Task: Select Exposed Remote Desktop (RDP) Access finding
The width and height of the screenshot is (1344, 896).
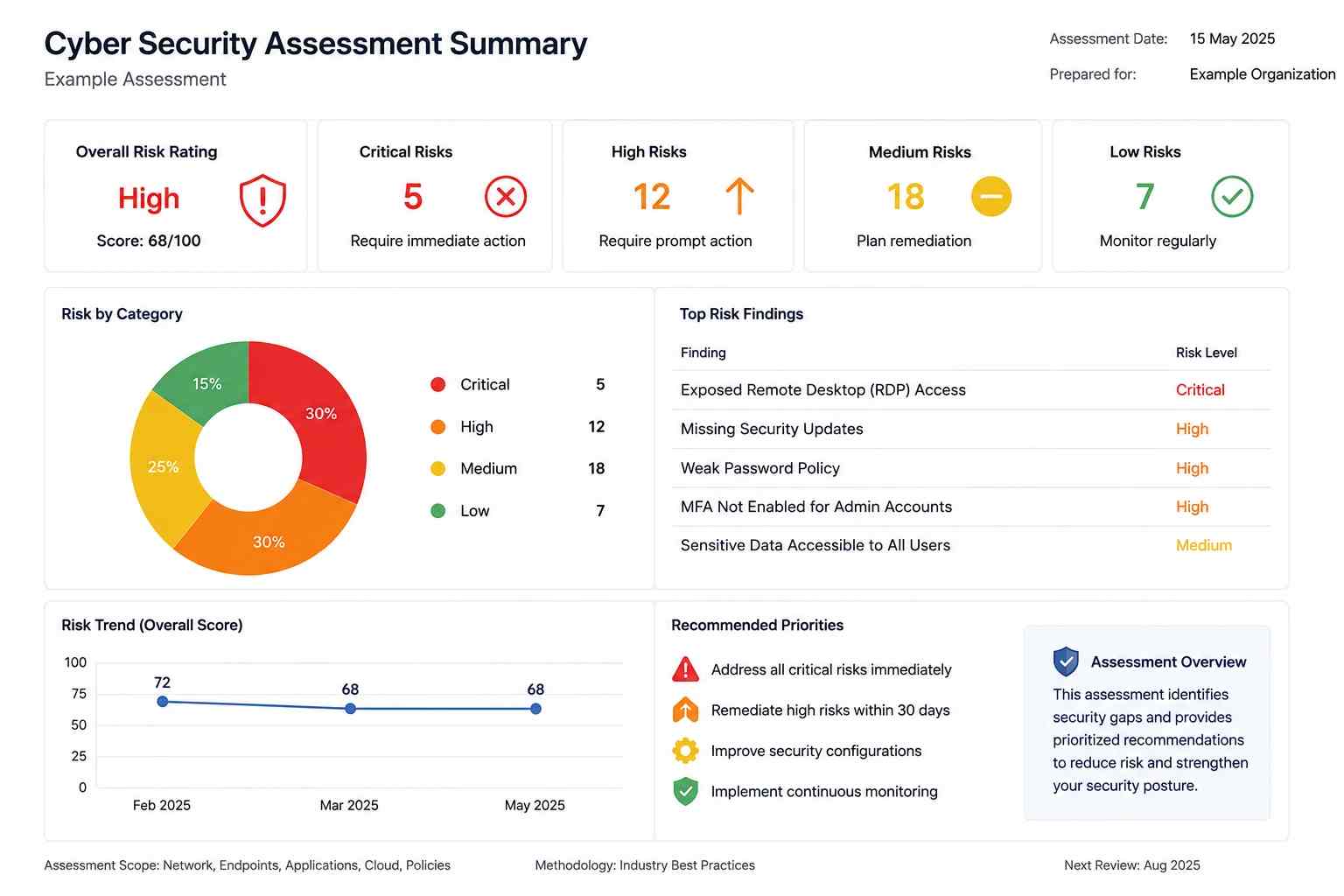Action: click(x=823, y=390)
